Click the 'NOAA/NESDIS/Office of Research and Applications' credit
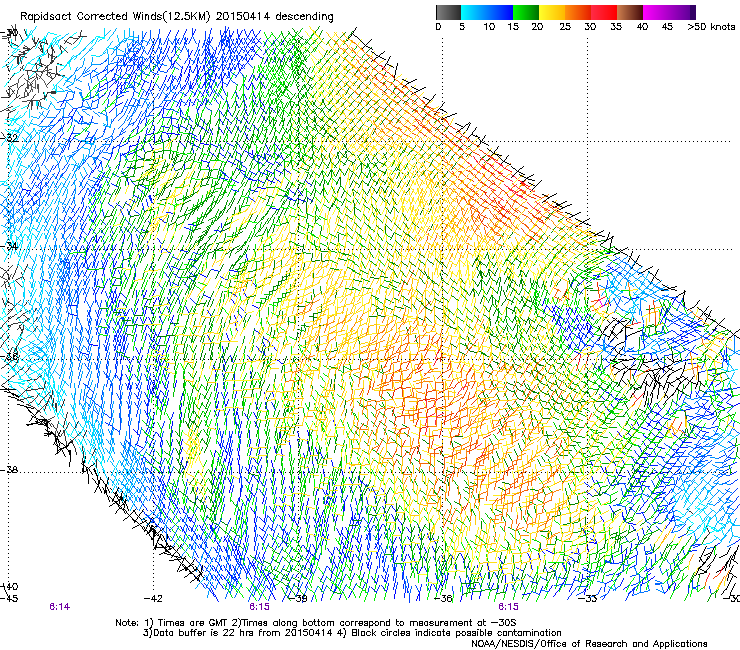The image size is (740, 650). click(x=589, y=644)
